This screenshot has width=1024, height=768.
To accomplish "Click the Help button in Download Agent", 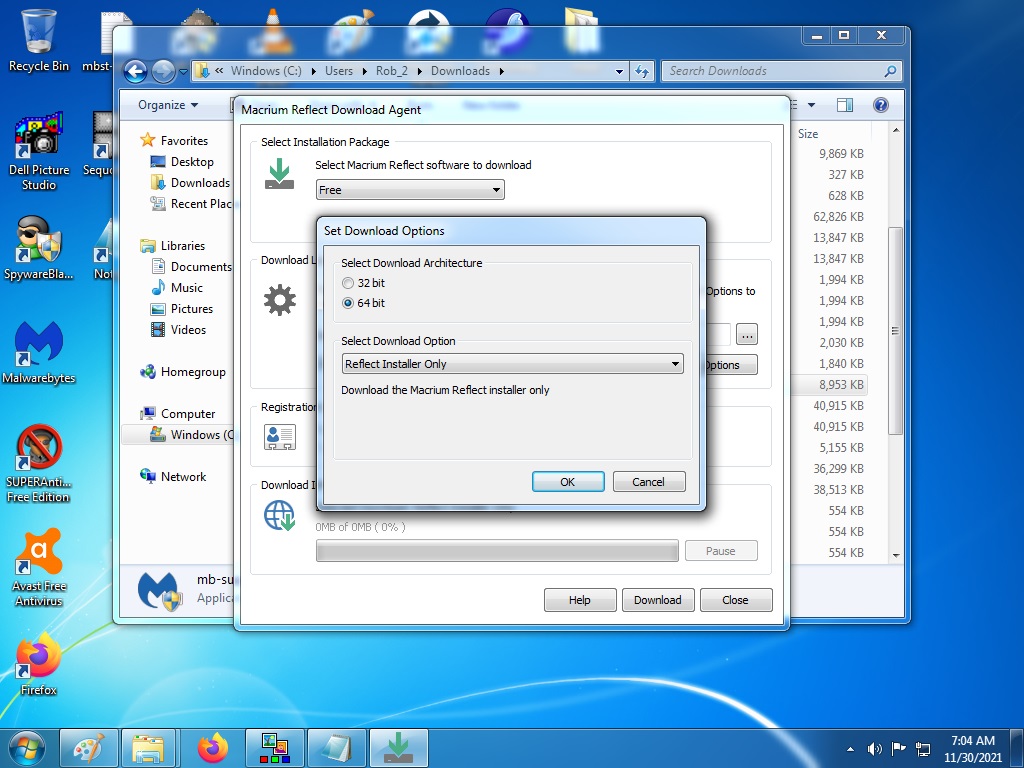I will click(x=579, y=600).
